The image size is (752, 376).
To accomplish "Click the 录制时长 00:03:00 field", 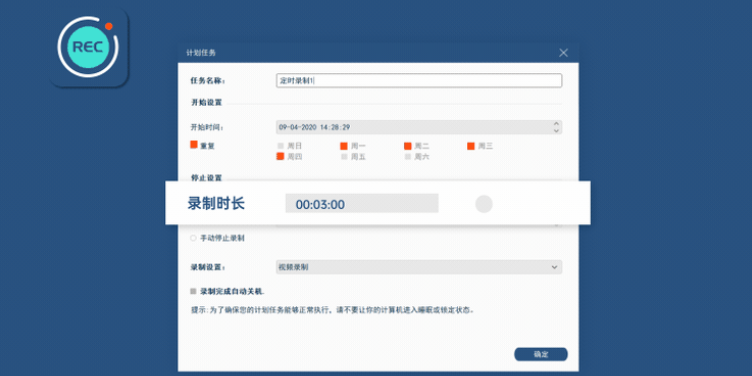I will tap(362, 203).
